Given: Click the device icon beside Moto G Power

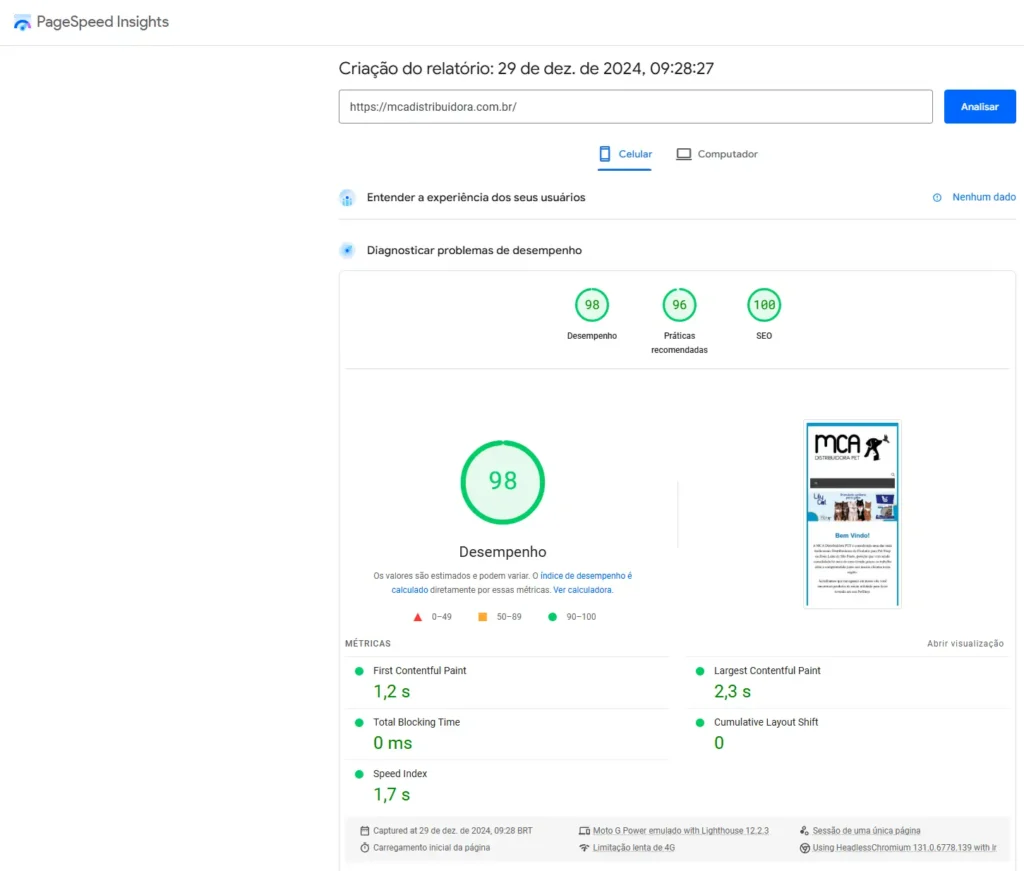Looking at the screenshot, I should [x=584, y=831].
